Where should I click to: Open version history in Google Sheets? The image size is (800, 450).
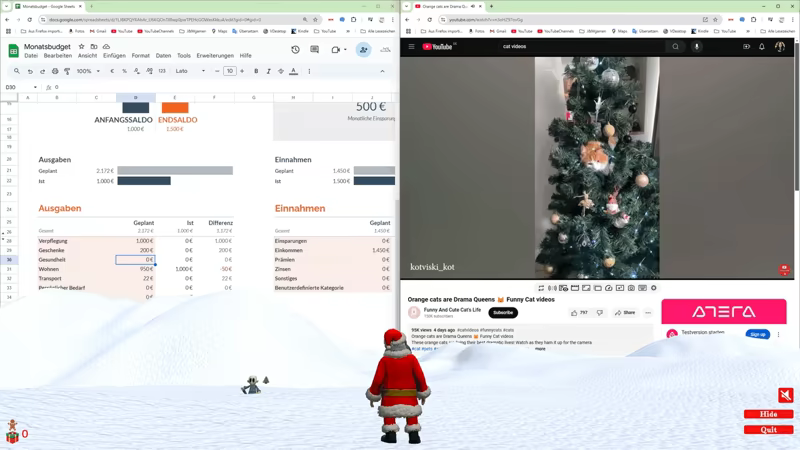[x=295, y=50]
